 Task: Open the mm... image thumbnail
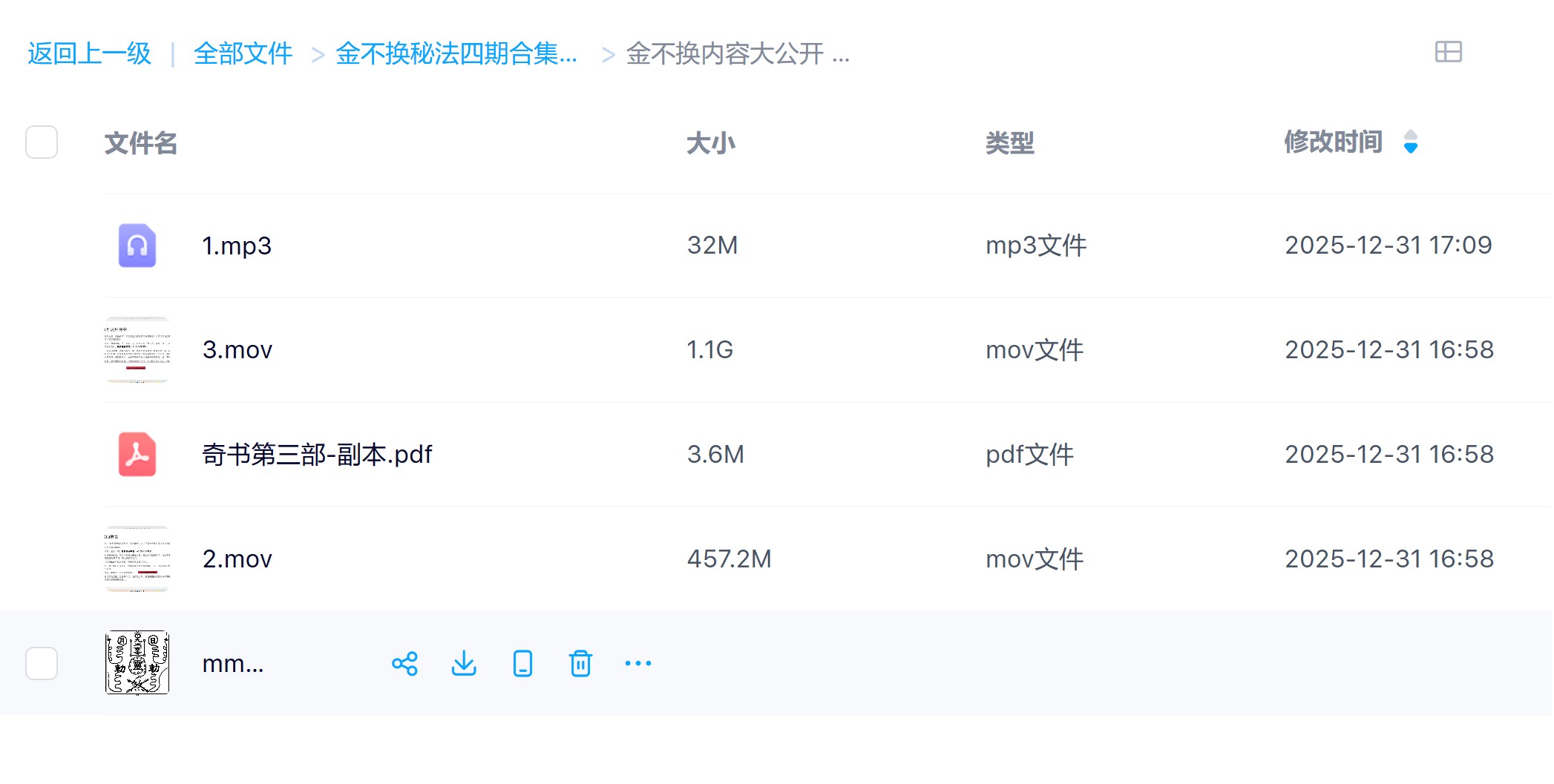[137, 663]
